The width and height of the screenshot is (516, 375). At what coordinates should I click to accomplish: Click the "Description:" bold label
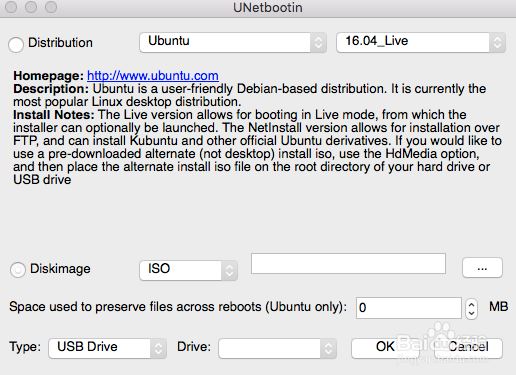(x=51, y=89)
